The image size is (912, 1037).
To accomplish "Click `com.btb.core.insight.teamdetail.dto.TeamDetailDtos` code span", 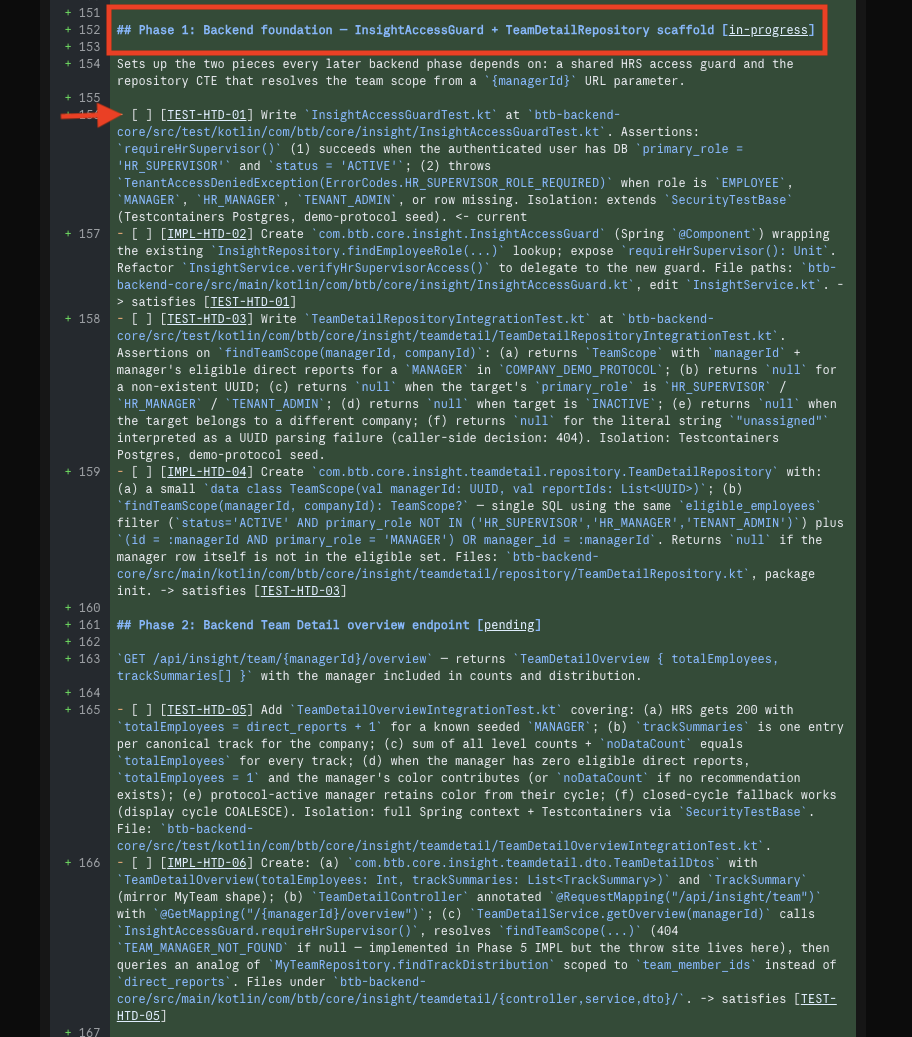I will 534,863.
